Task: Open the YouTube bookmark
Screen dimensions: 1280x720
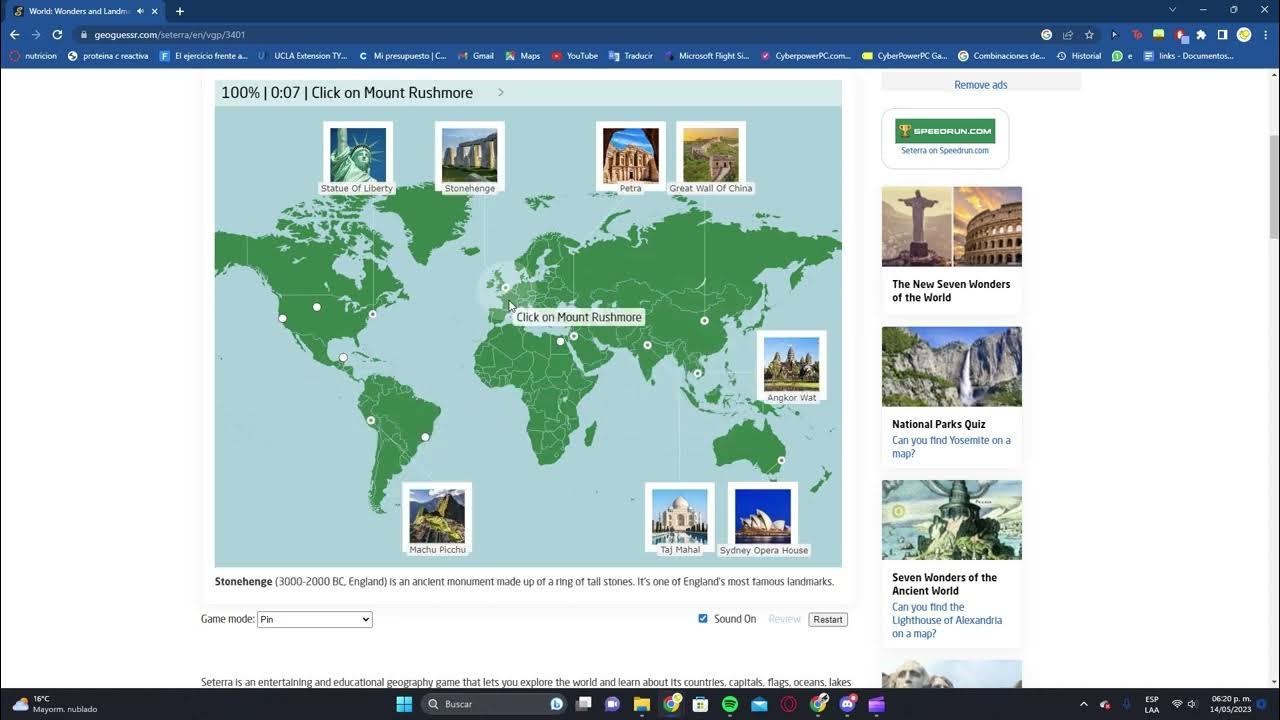Action: click(x=575, y=56)
